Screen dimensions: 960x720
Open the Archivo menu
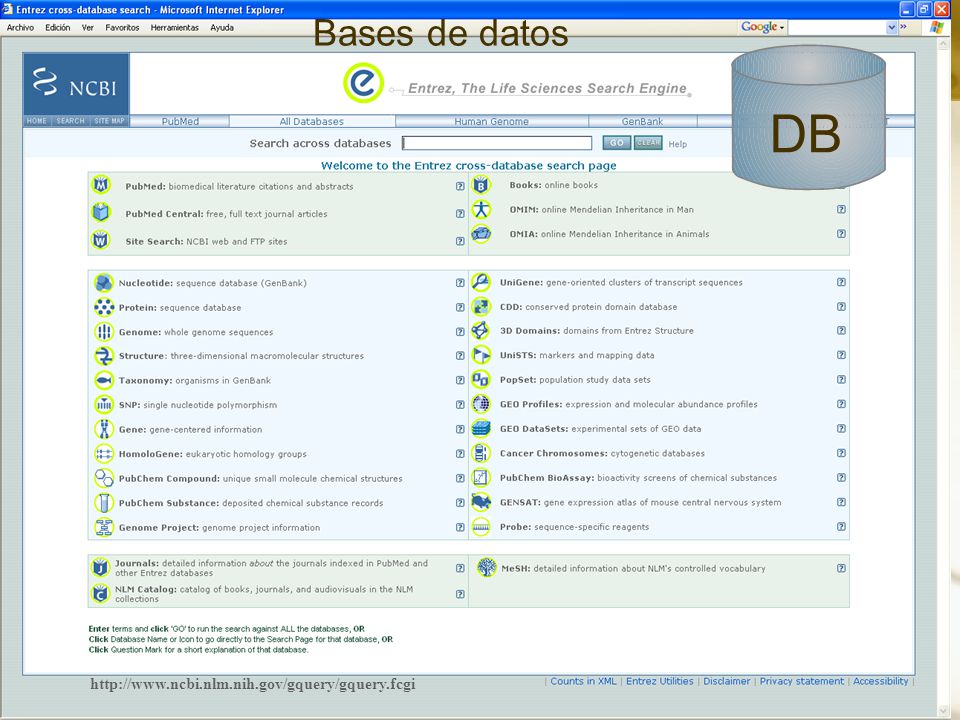pos(20,28)
